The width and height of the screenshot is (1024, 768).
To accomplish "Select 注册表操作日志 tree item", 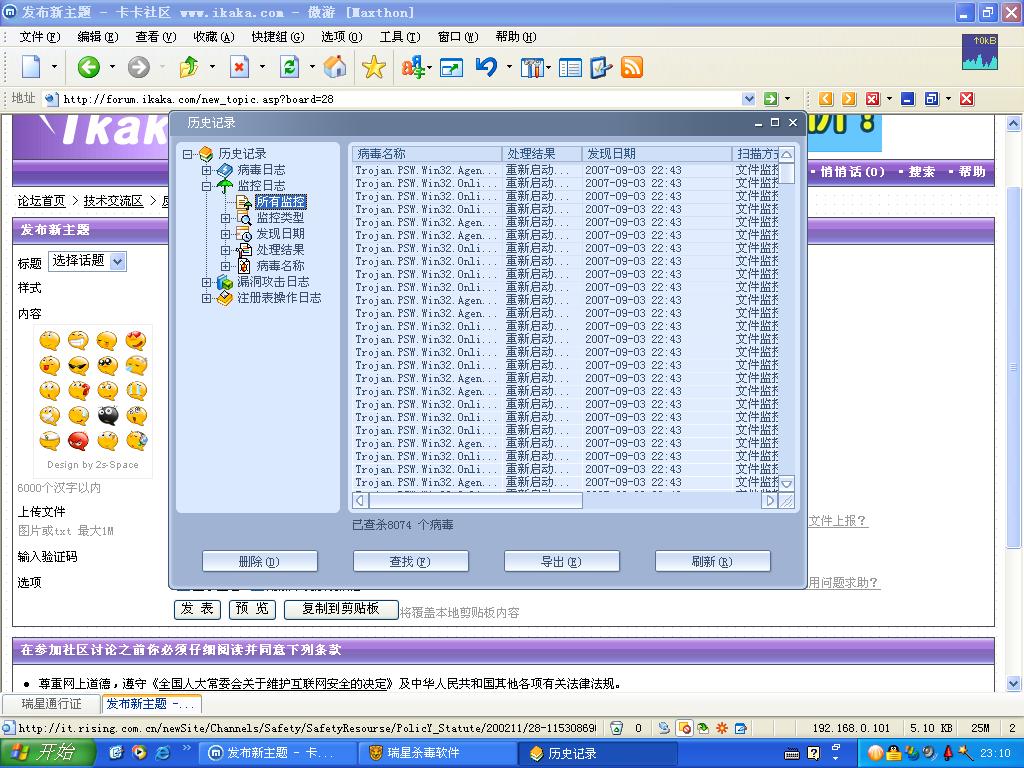I will pyautogui.click(x=279, y=298).
